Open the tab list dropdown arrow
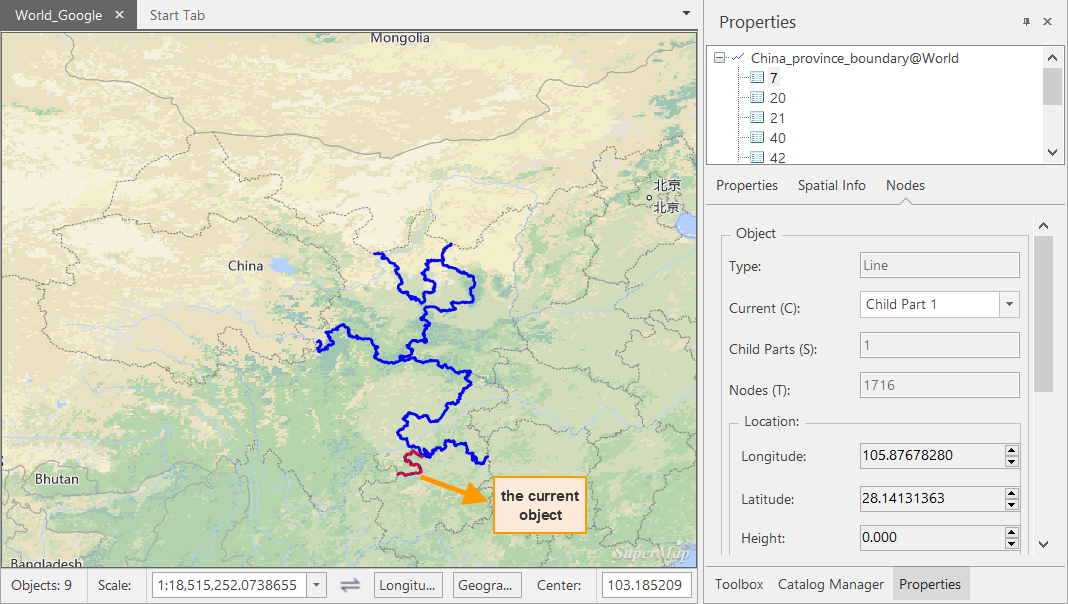Image resolution: width=1068 pixels, height=604 pixels. pyautogui.click(x=686, y=14)
